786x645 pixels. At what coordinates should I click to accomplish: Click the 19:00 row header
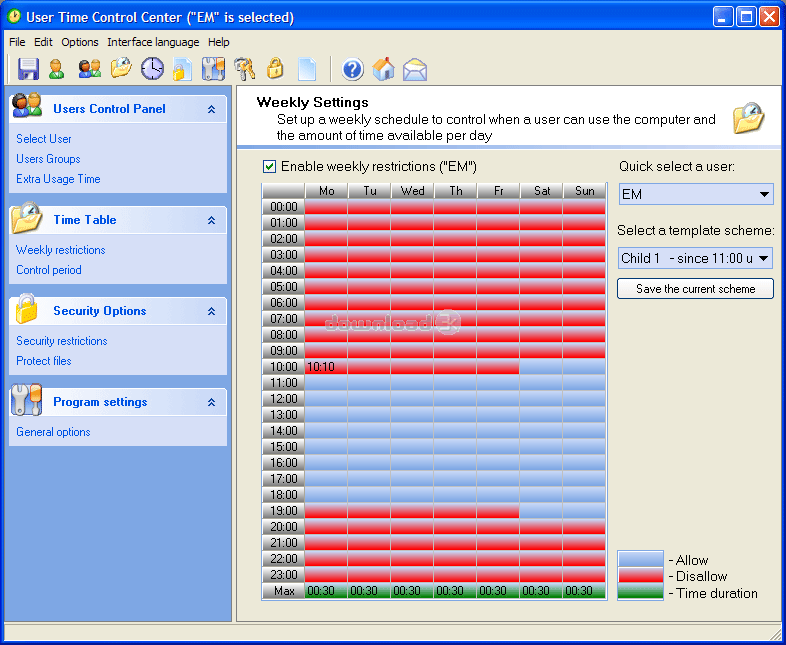tap(283, 511)
